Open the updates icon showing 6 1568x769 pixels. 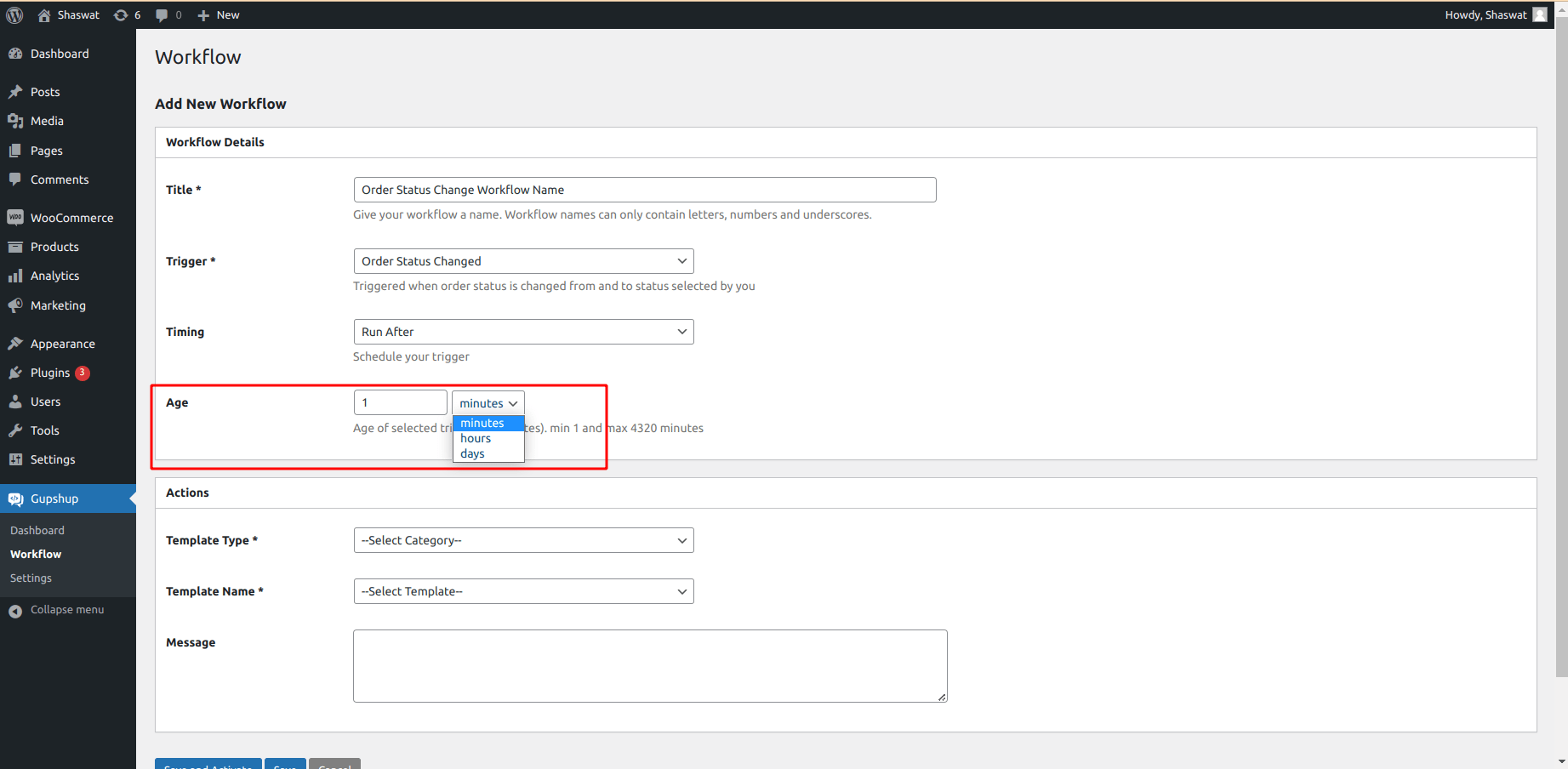(x=121, y=15)
